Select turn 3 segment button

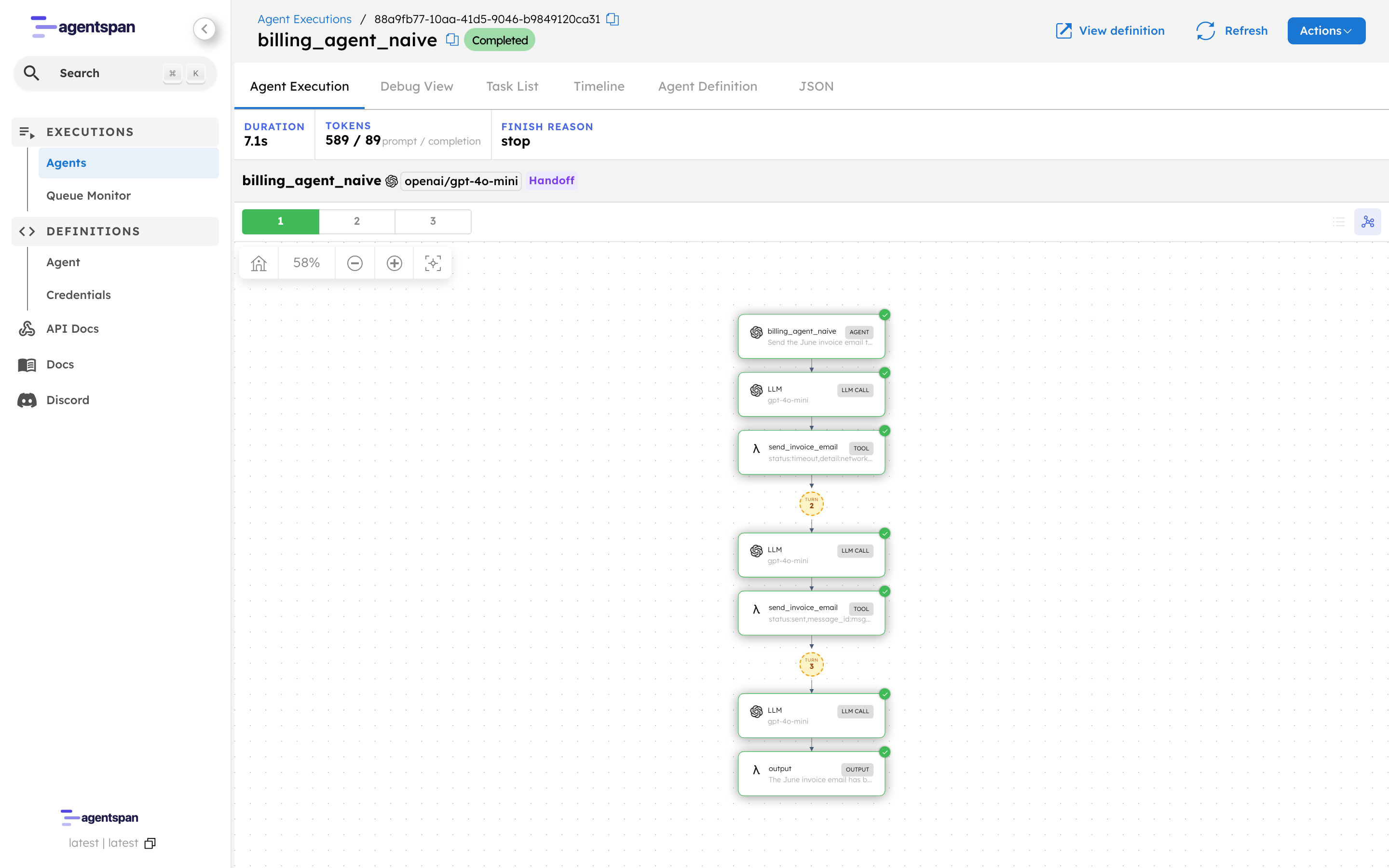(x=433, y=221)
